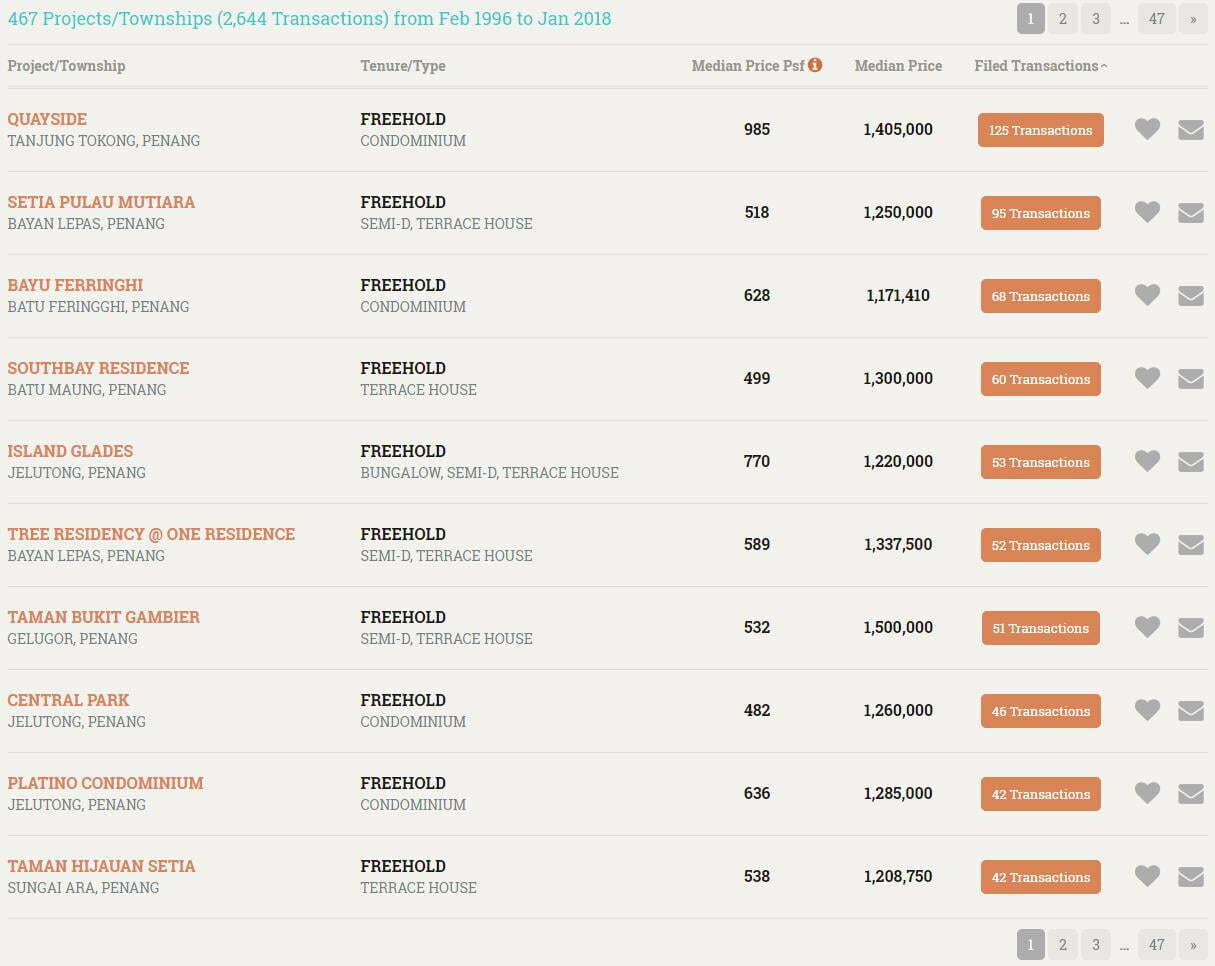The width and height of the screenshot is (1215, 966).
Task: Heart the Bayu Ferringhi listing
Action: 1147,295
